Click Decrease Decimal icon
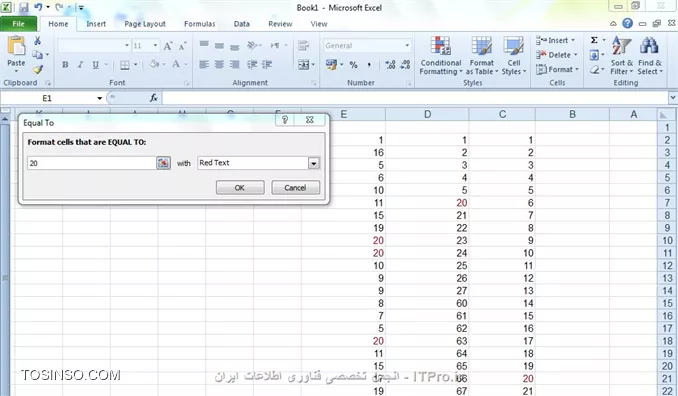The height and width of the screenshot is (396, 678). 405,65
